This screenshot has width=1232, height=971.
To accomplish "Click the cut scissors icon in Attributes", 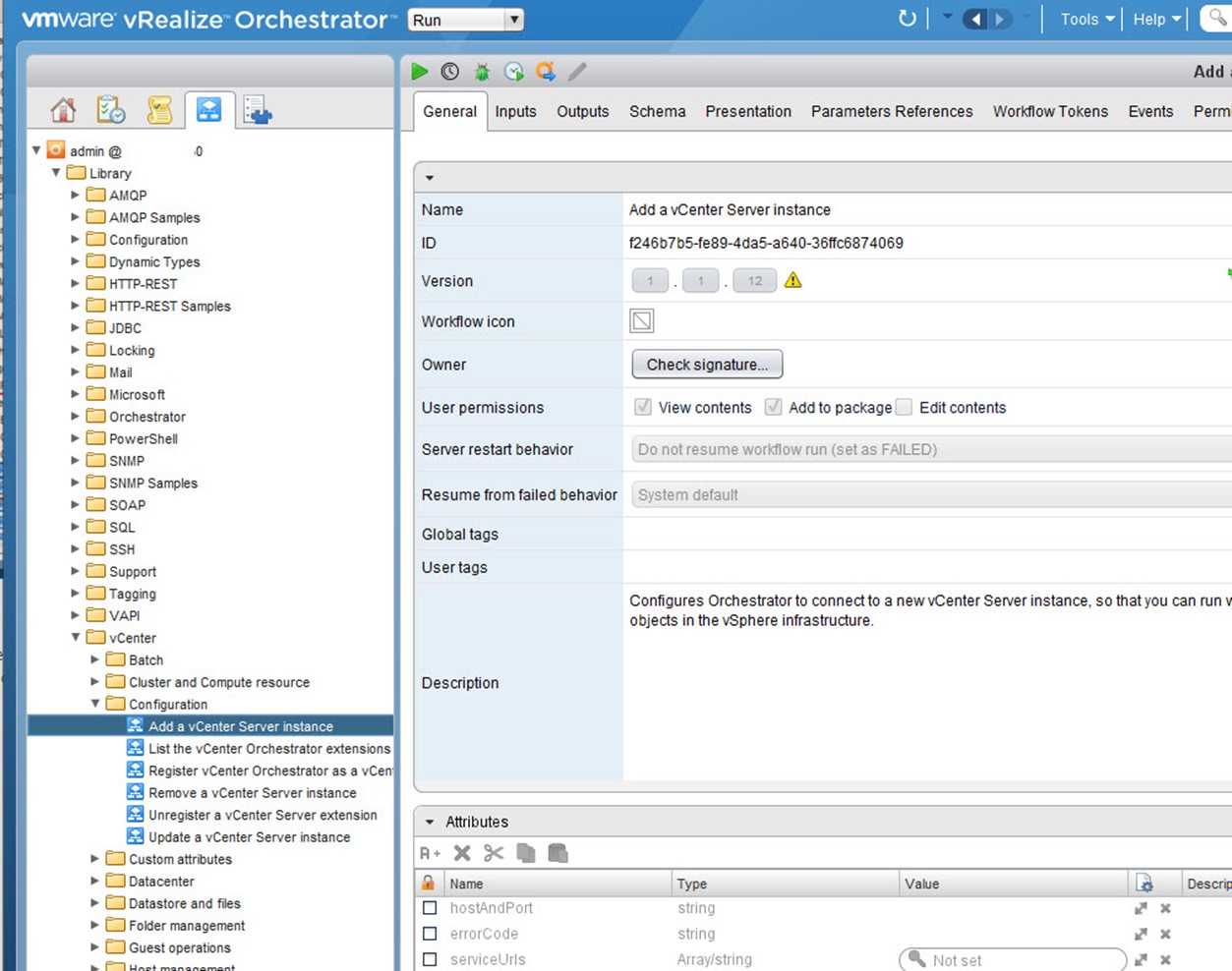I will (494, 853).
